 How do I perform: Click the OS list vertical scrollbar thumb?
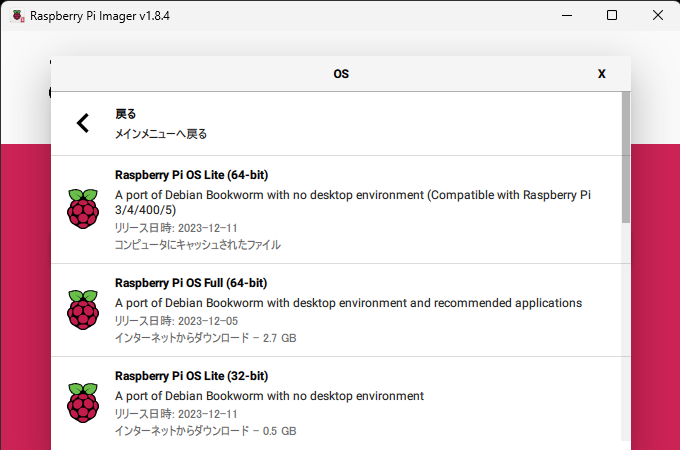point(626,160)
